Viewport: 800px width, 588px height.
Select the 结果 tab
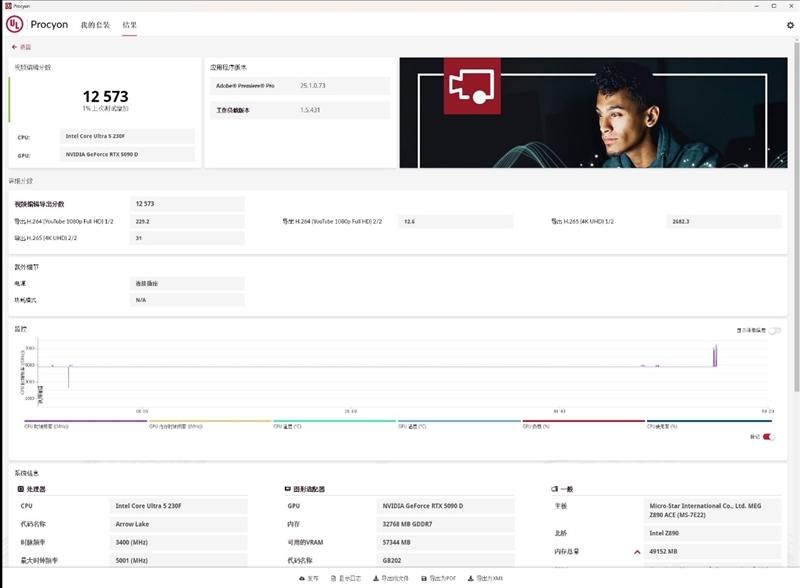coord(130,25)
